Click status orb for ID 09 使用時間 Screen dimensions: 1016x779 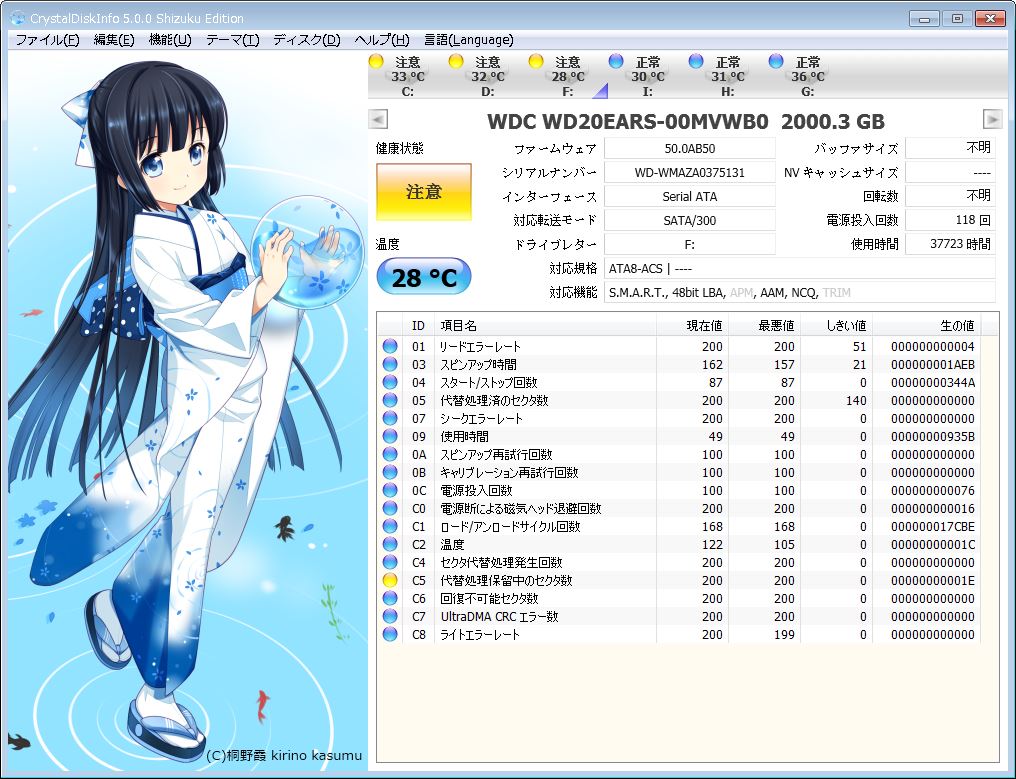click(389, 436)
